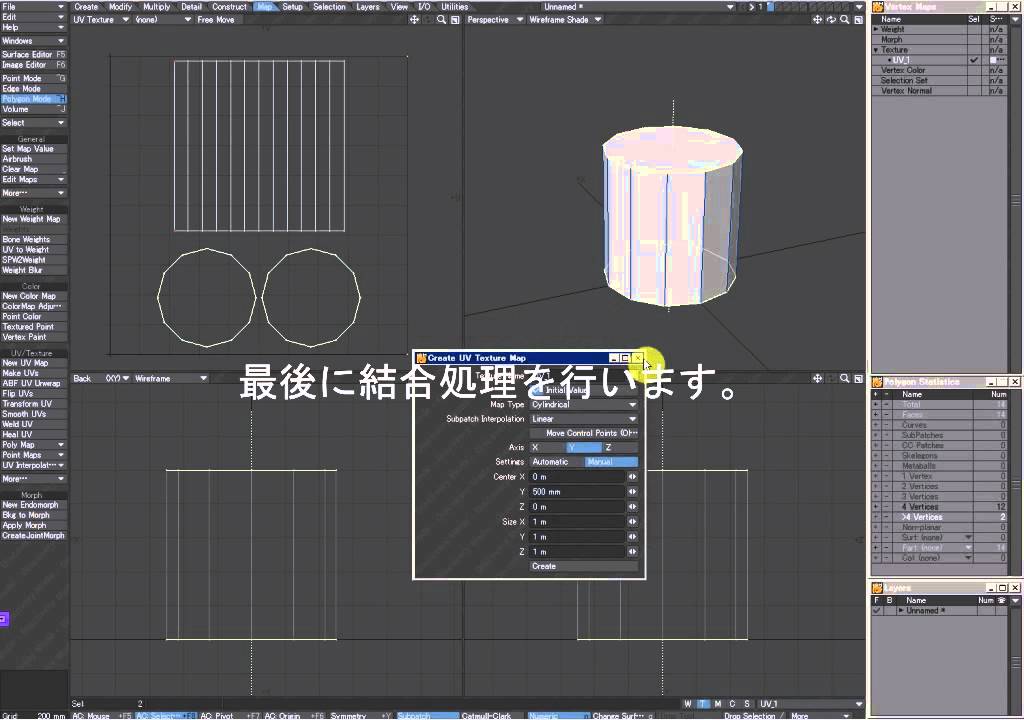Open the Wireframe Shade rendering dropdown
The height and width of the screenshot is (720, 1024).
[x=565, y=20]
